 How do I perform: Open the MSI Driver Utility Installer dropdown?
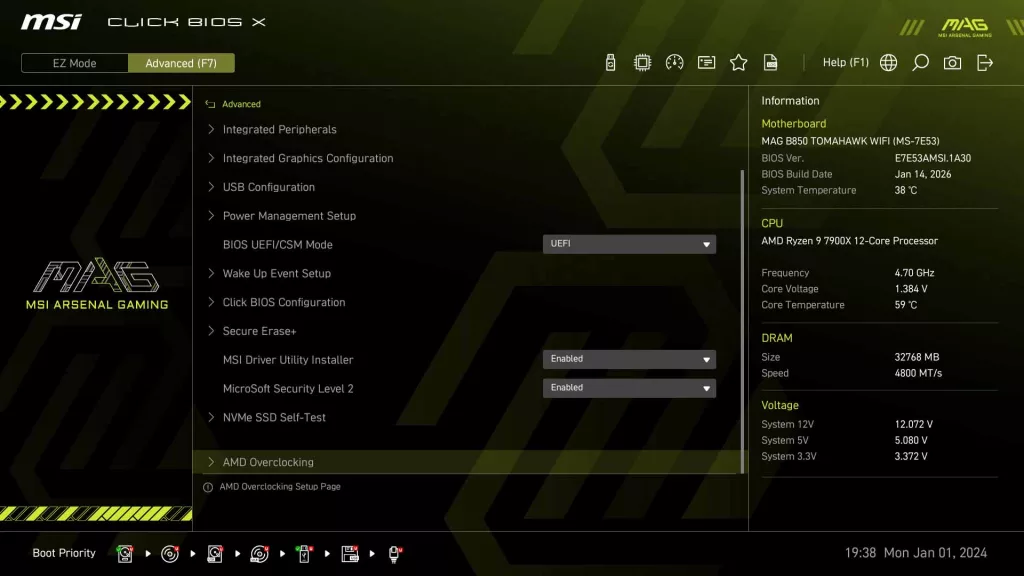(629, 359)
